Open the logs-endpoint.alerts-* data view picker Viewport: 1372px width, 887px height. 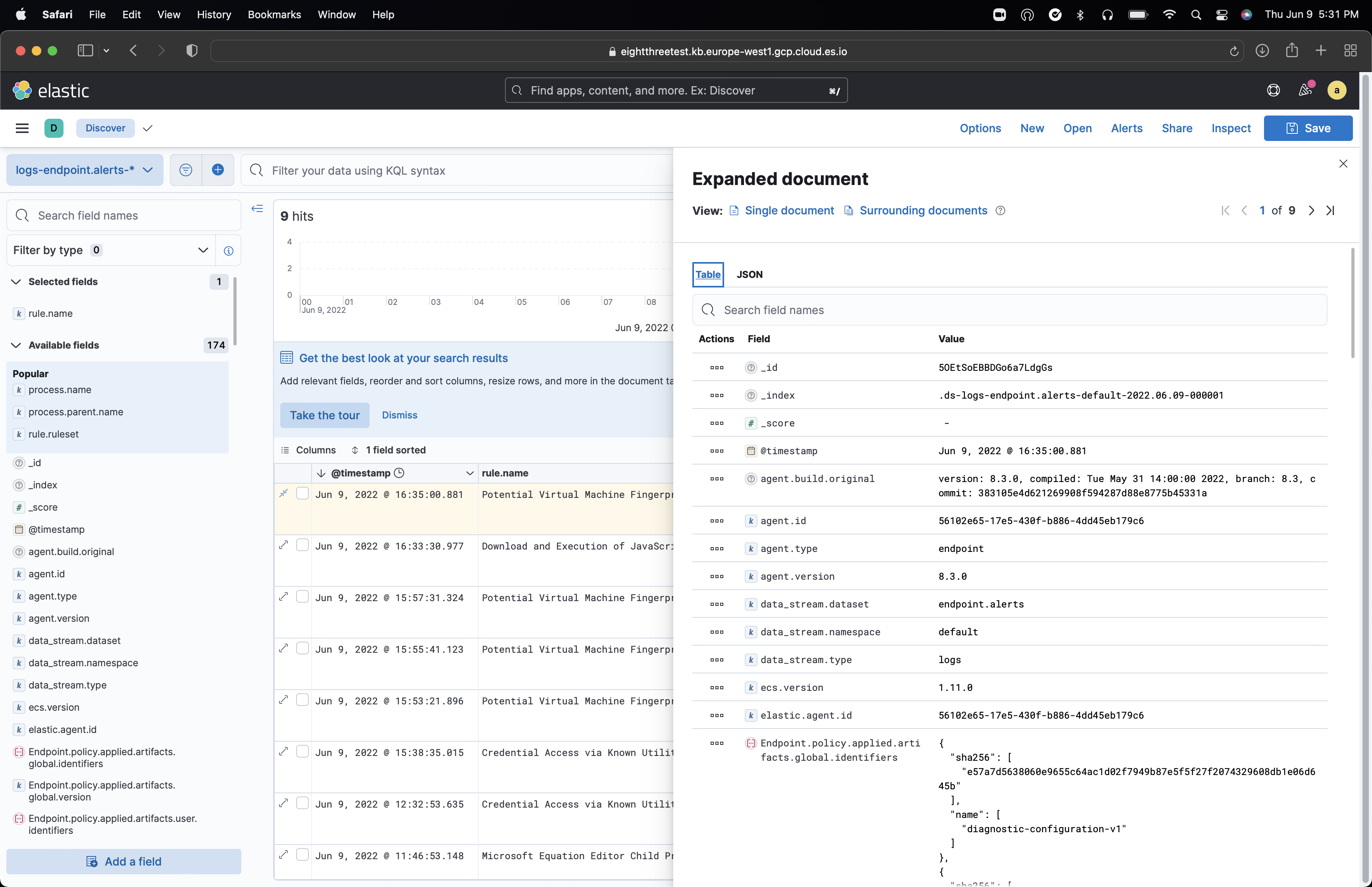pyautogui.click(x=84, y=170)
